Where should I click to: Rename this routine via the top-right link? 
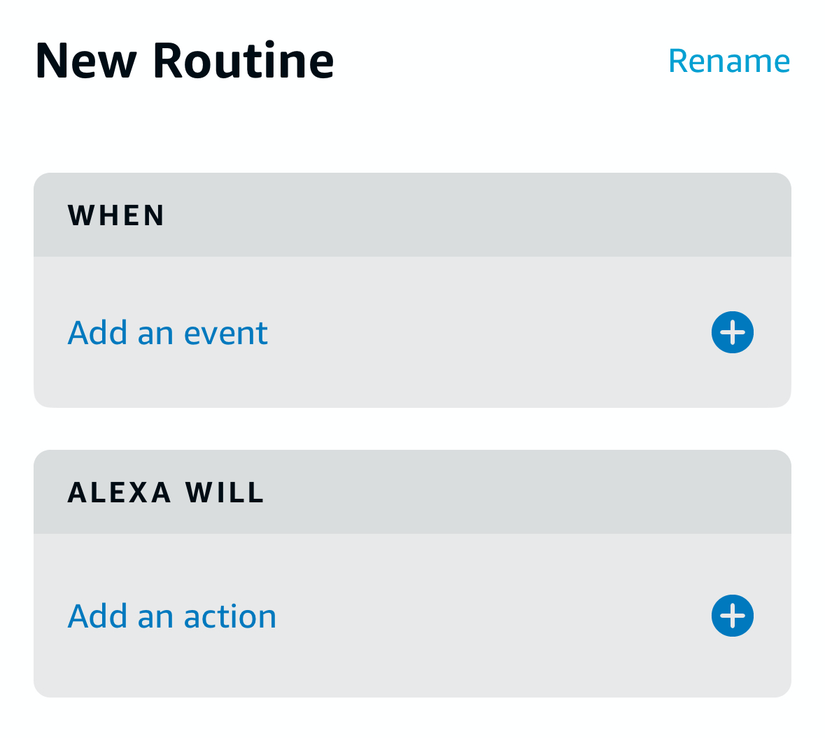point(729,61)
